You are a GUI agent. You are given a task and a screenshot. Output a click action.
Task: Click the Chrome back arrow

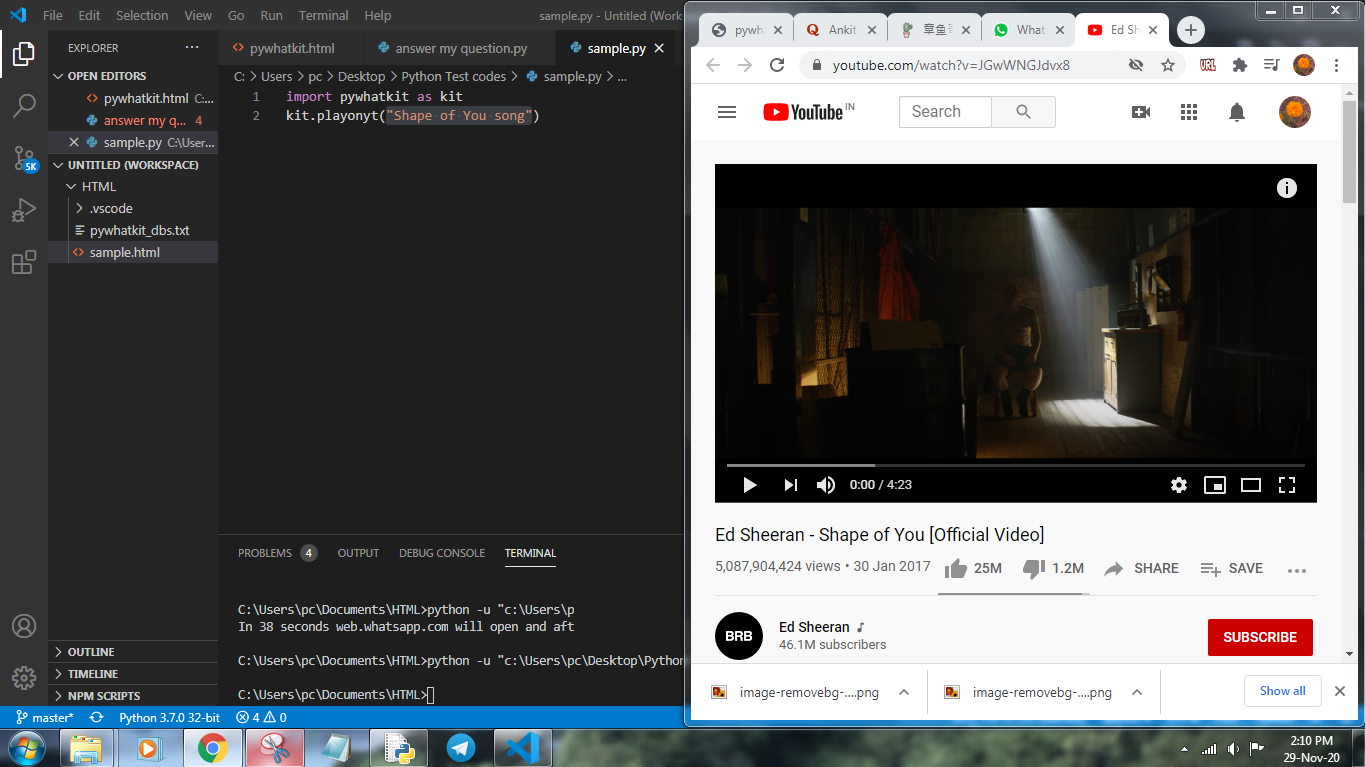[x=712, y=65]
